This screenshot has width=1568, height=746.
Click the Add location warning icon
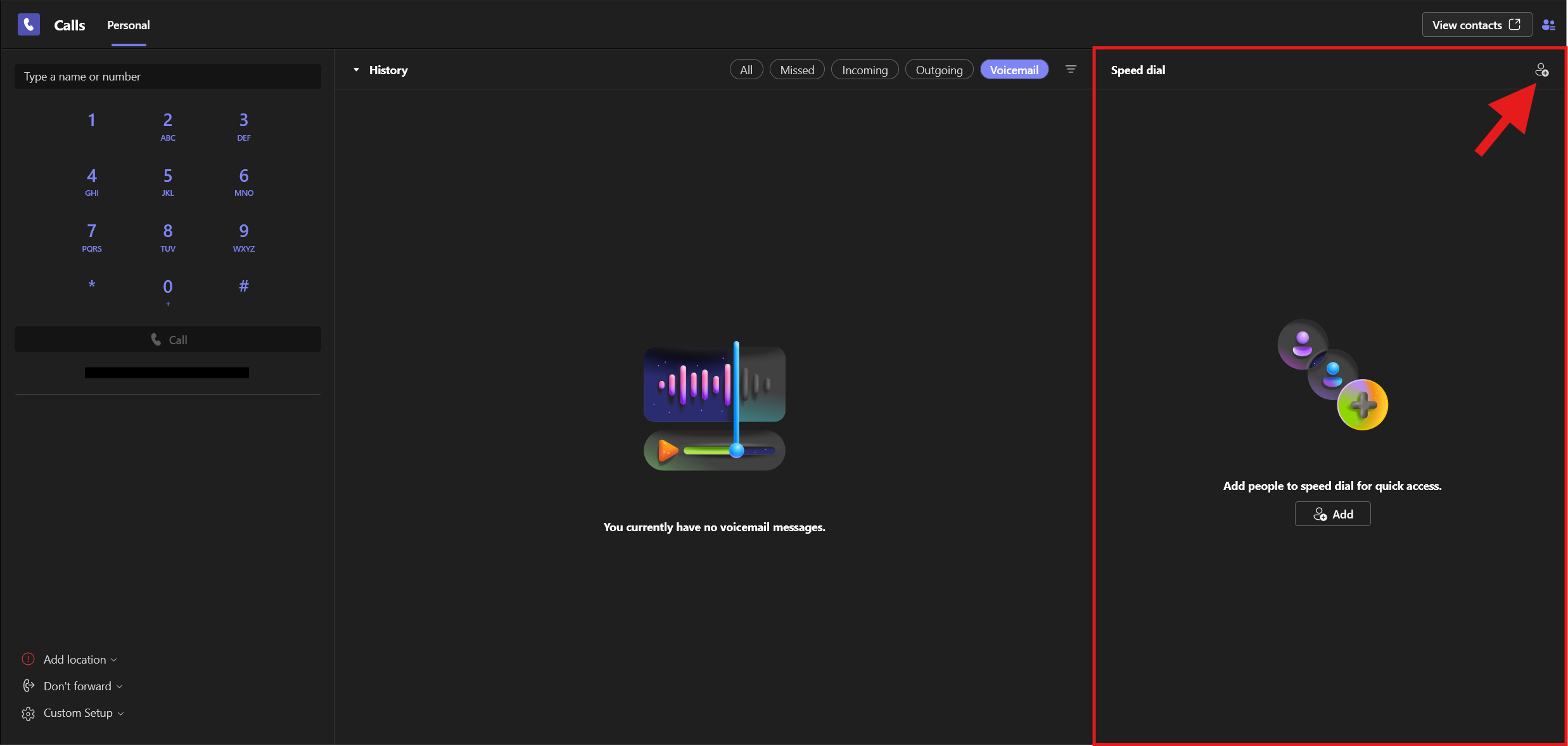(x=29, y=659)
